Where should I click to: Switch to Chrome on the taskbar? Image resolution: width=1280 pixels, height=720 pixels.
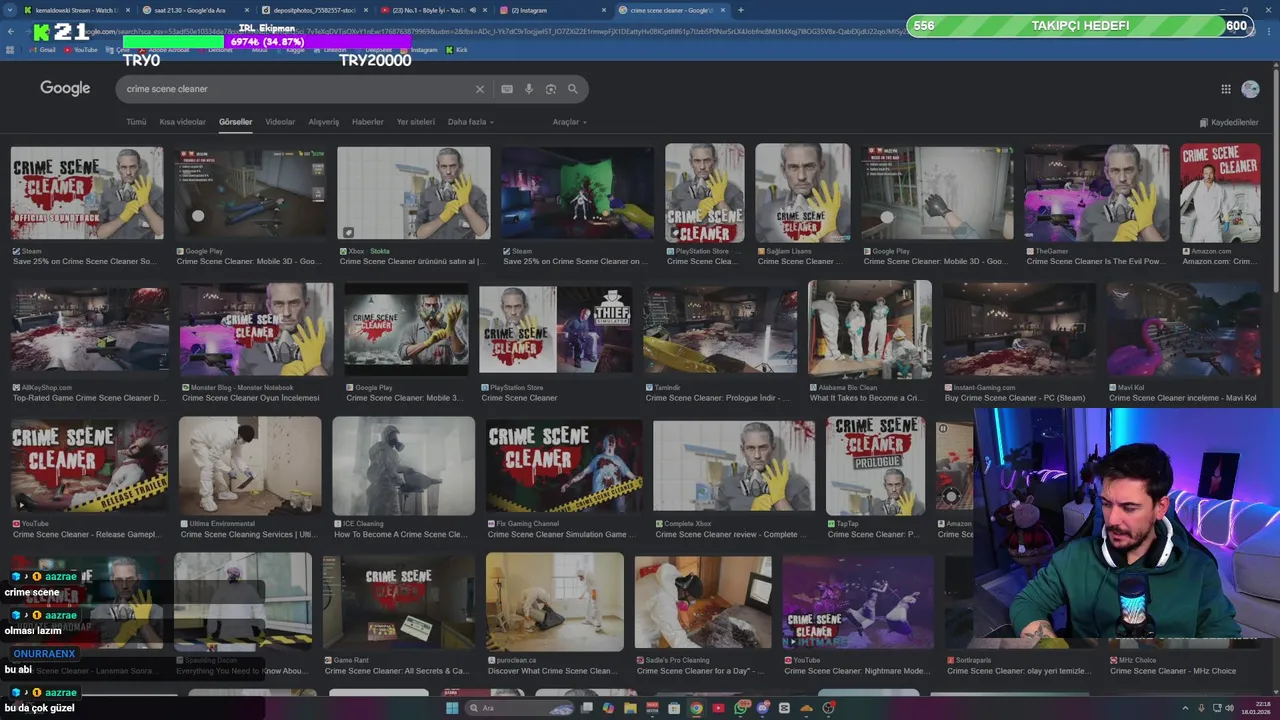[696, 708]
